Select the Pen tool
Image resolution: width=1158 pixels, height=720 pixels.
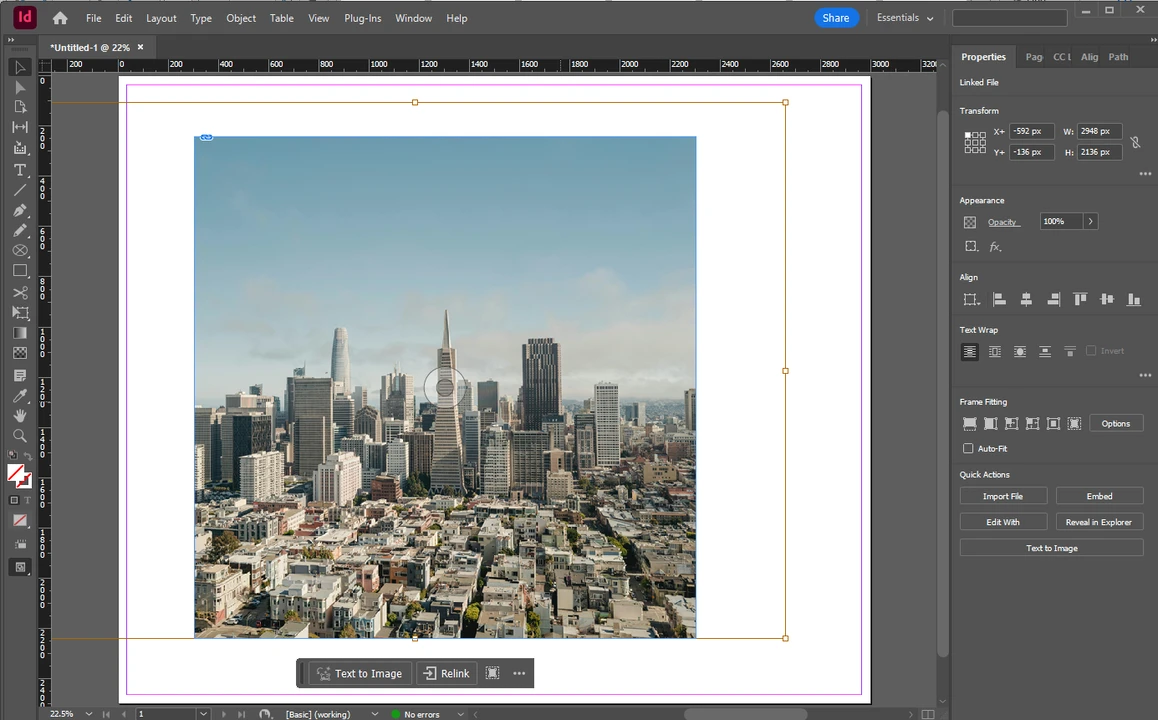click(x=20, y=210)
